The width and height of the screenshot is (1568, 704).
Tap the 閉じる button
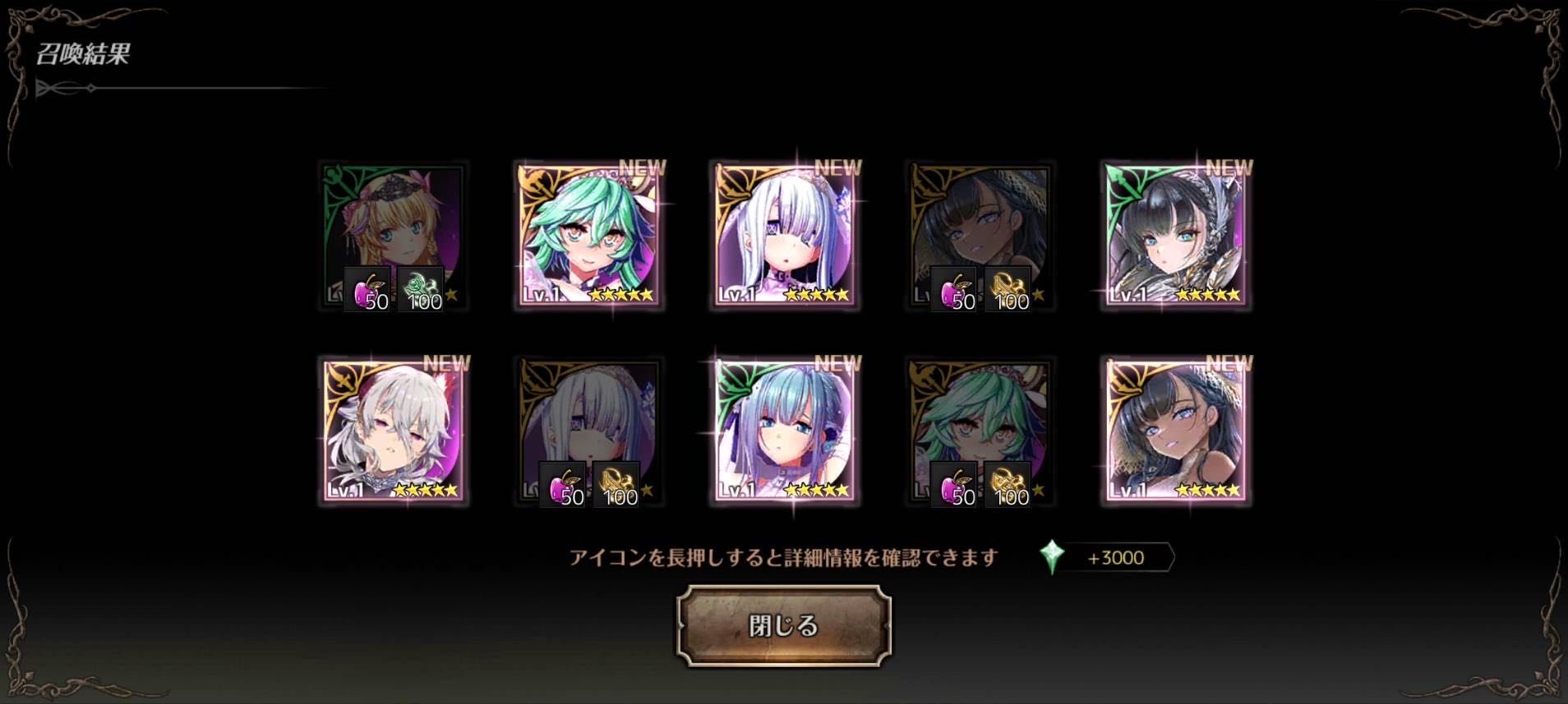click(783, 625)
